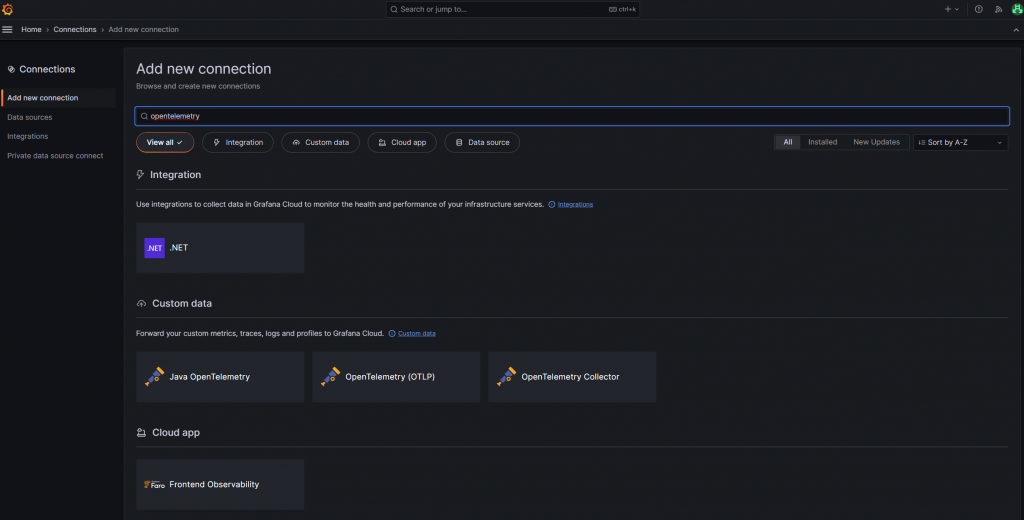The image size is (1024, 520).
Task: Select the All status option
Action: [788, 142]
